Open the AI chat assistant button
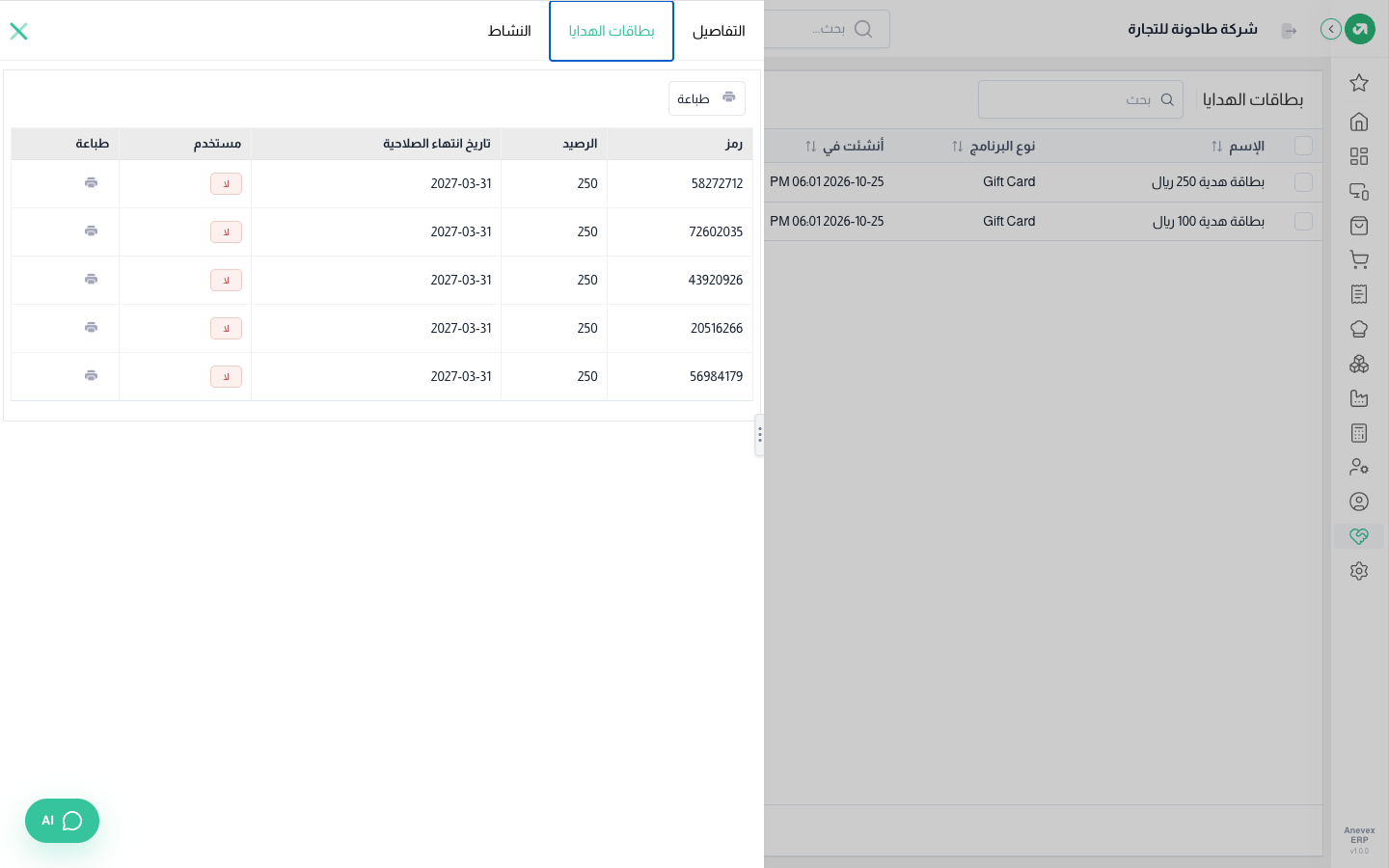 pyautogui.click(x=62, y=821)
